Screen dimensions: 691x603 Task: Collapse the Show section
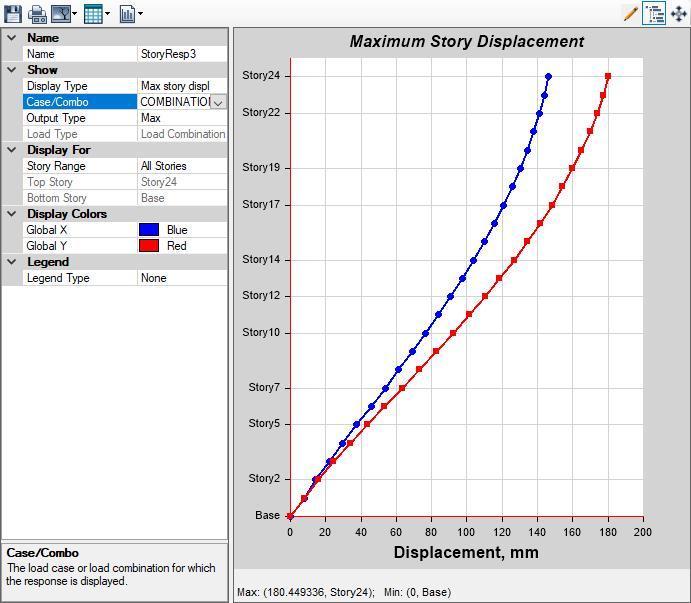tap(12, 70)
